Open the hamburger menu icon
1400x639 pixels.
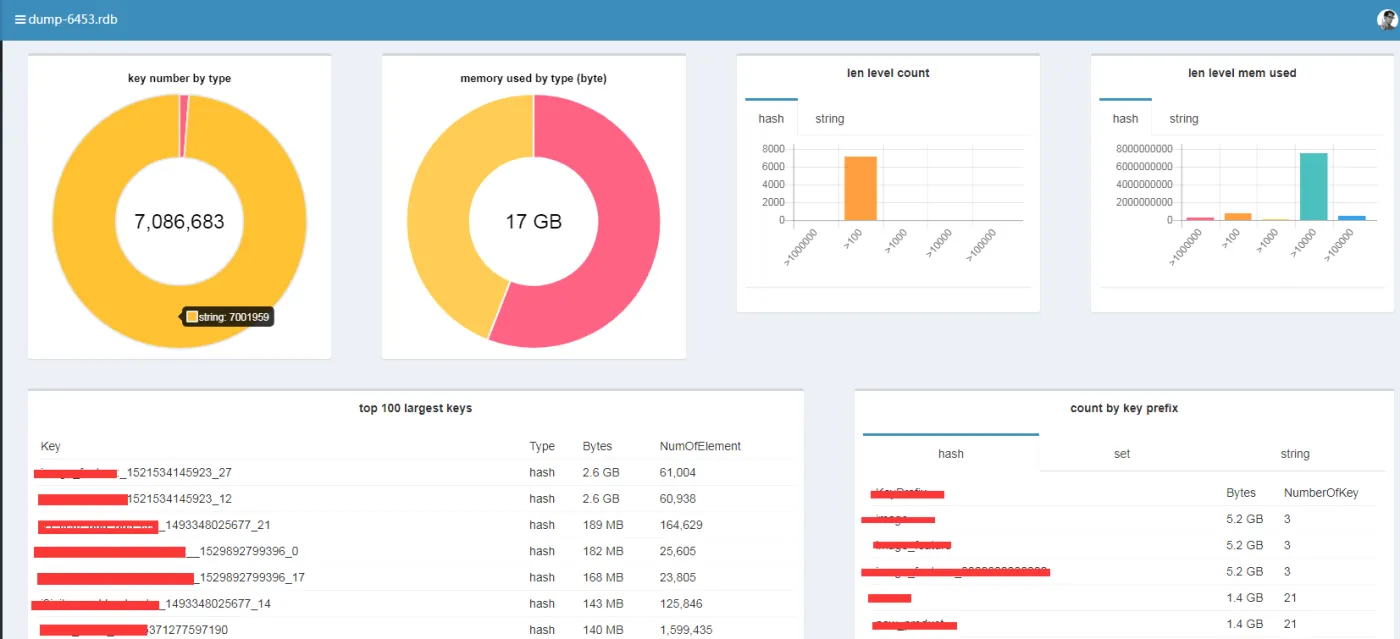[20, 19]
